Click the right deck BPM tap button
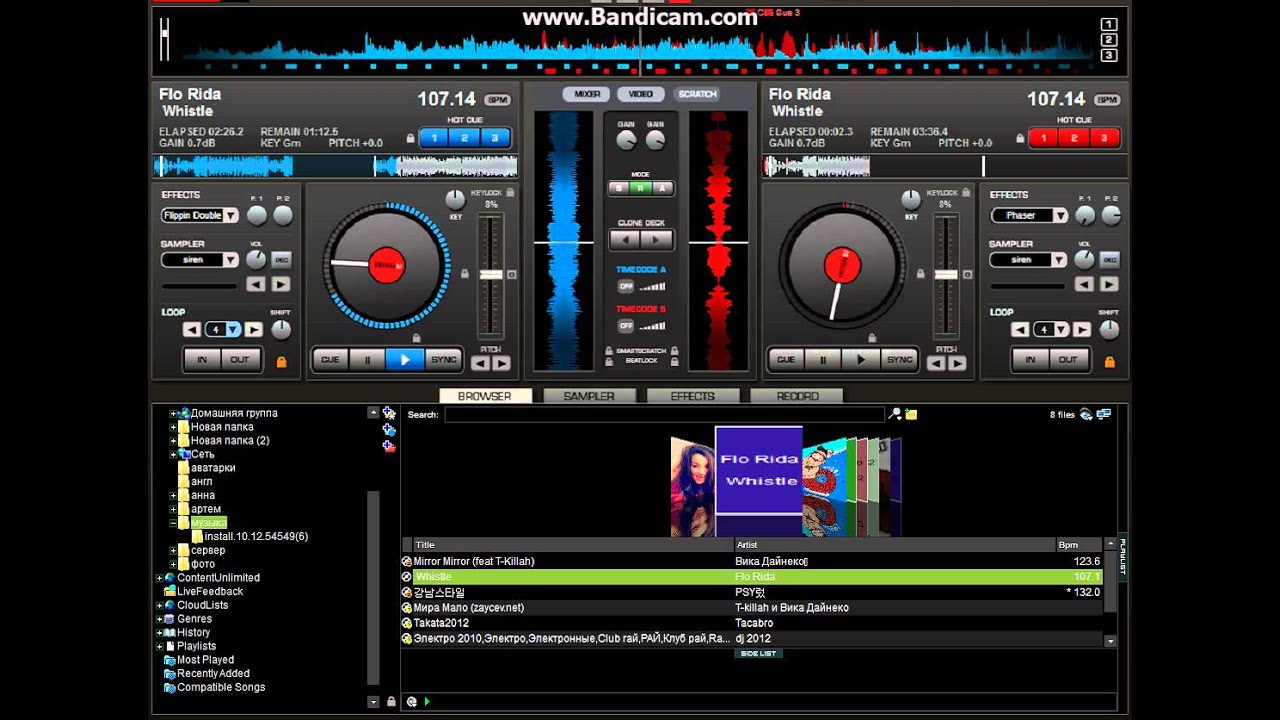Screen dimensions: 1280x720 [x=1107, y=100]
